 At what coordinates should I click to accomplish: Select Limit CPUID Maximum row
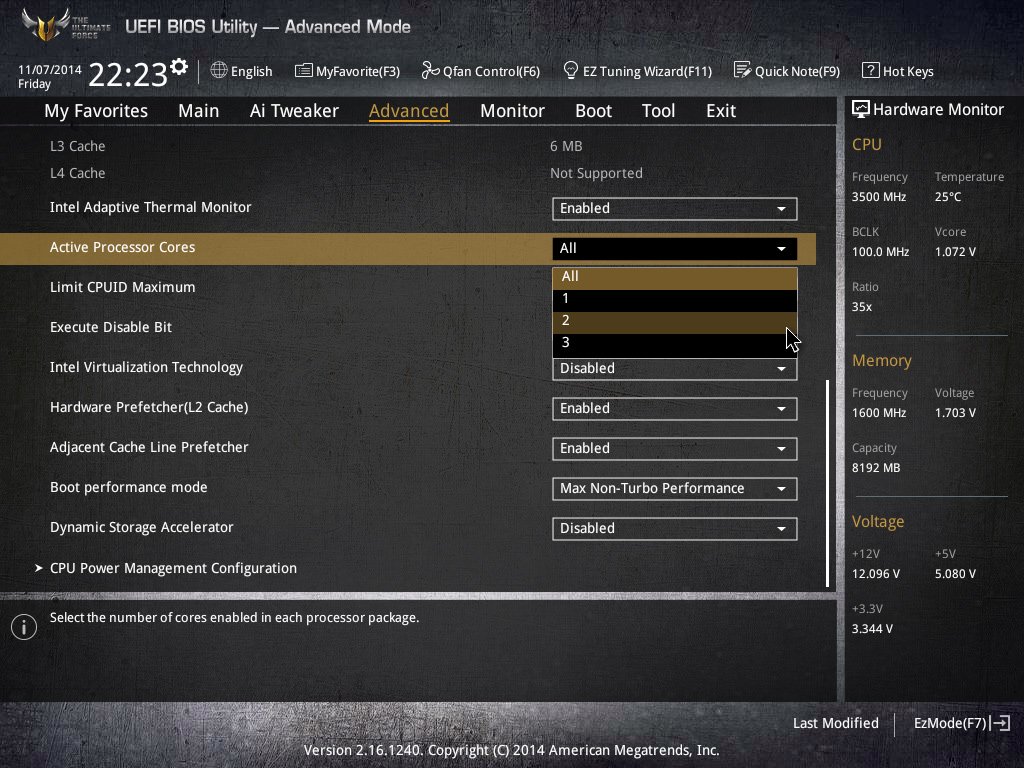(x=122, y=287)
